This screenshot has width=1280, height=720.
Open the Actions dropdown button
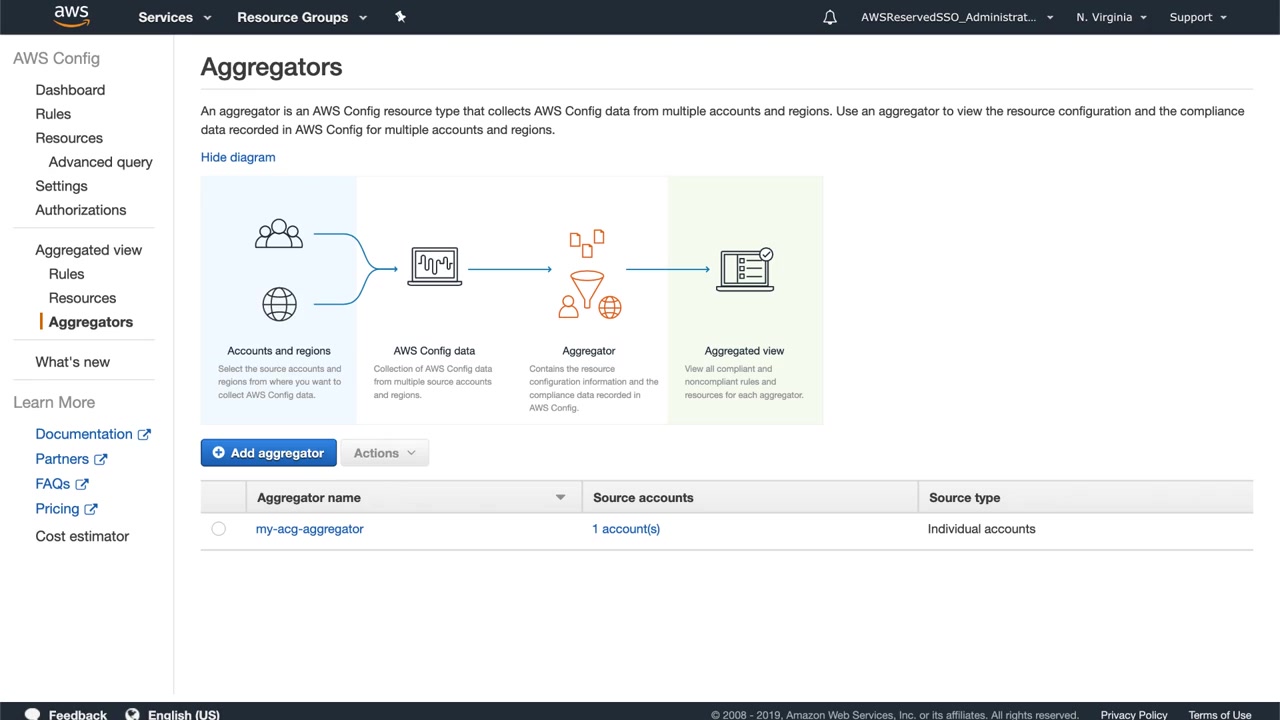click(384, 453)
